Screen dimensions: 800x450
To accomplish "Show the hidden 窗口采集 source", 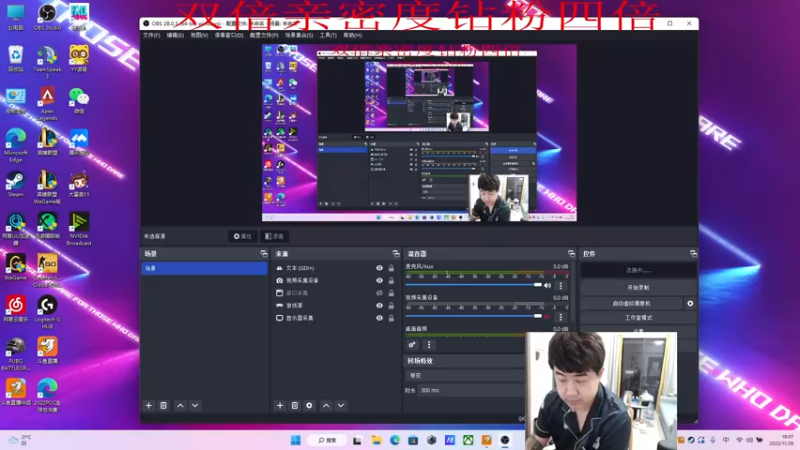I will [379, 293].
